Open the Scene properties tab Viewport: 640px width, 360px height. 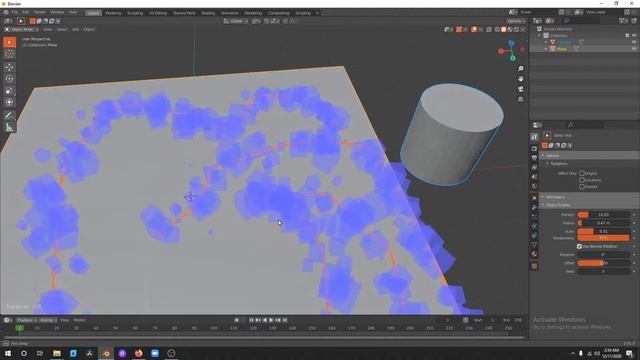click(x=534, y=177)
